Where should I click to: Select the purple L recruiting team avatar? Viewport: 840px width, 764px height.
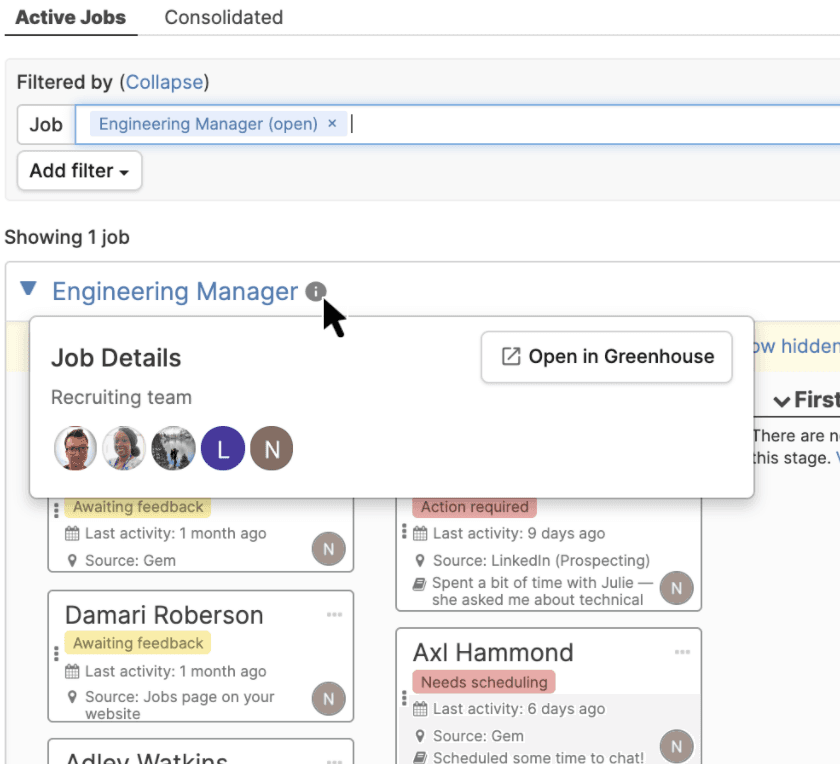222,448
